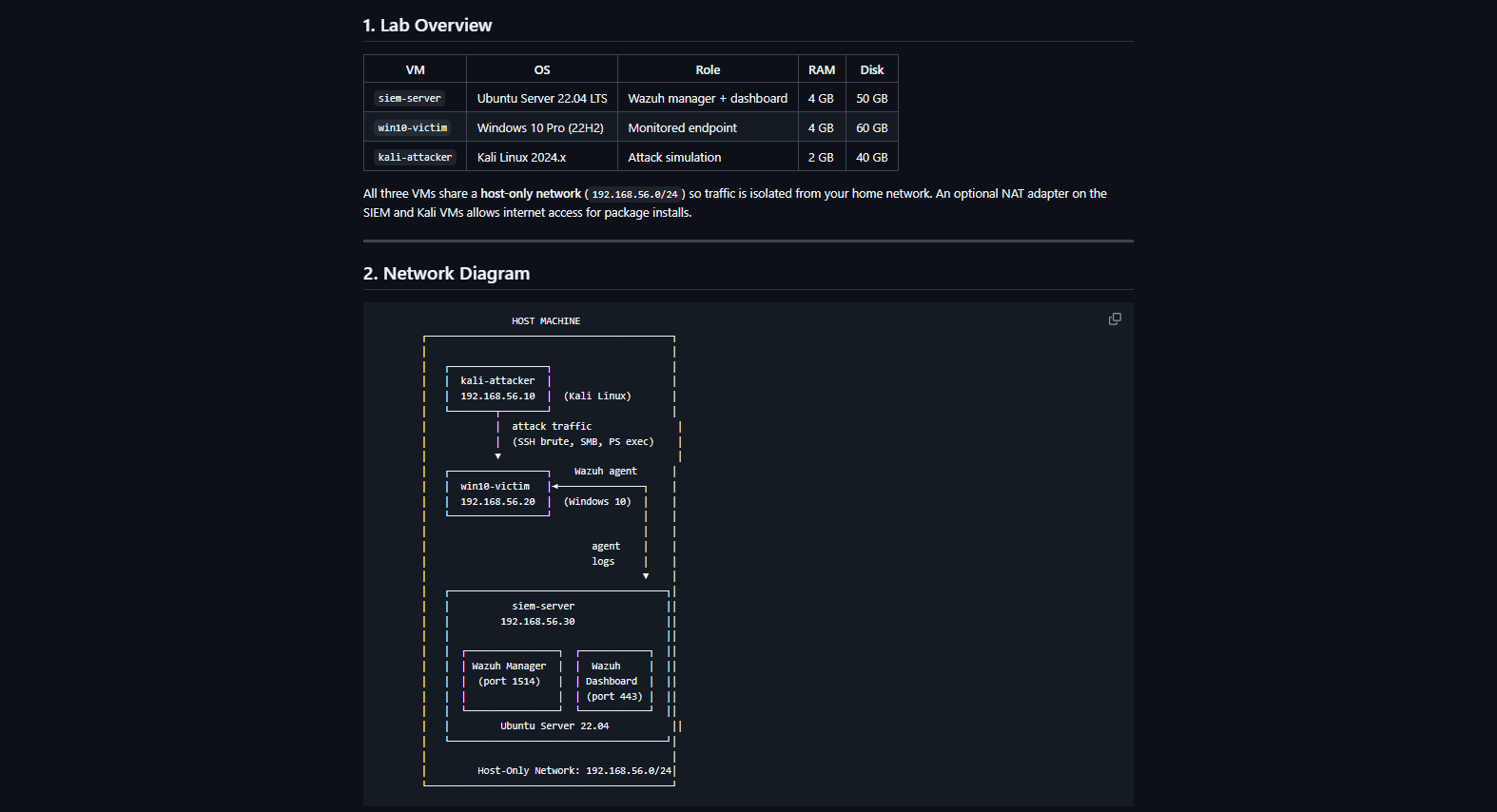
Task: Click 'Attack simulation' cell
Action: point(708,158)
